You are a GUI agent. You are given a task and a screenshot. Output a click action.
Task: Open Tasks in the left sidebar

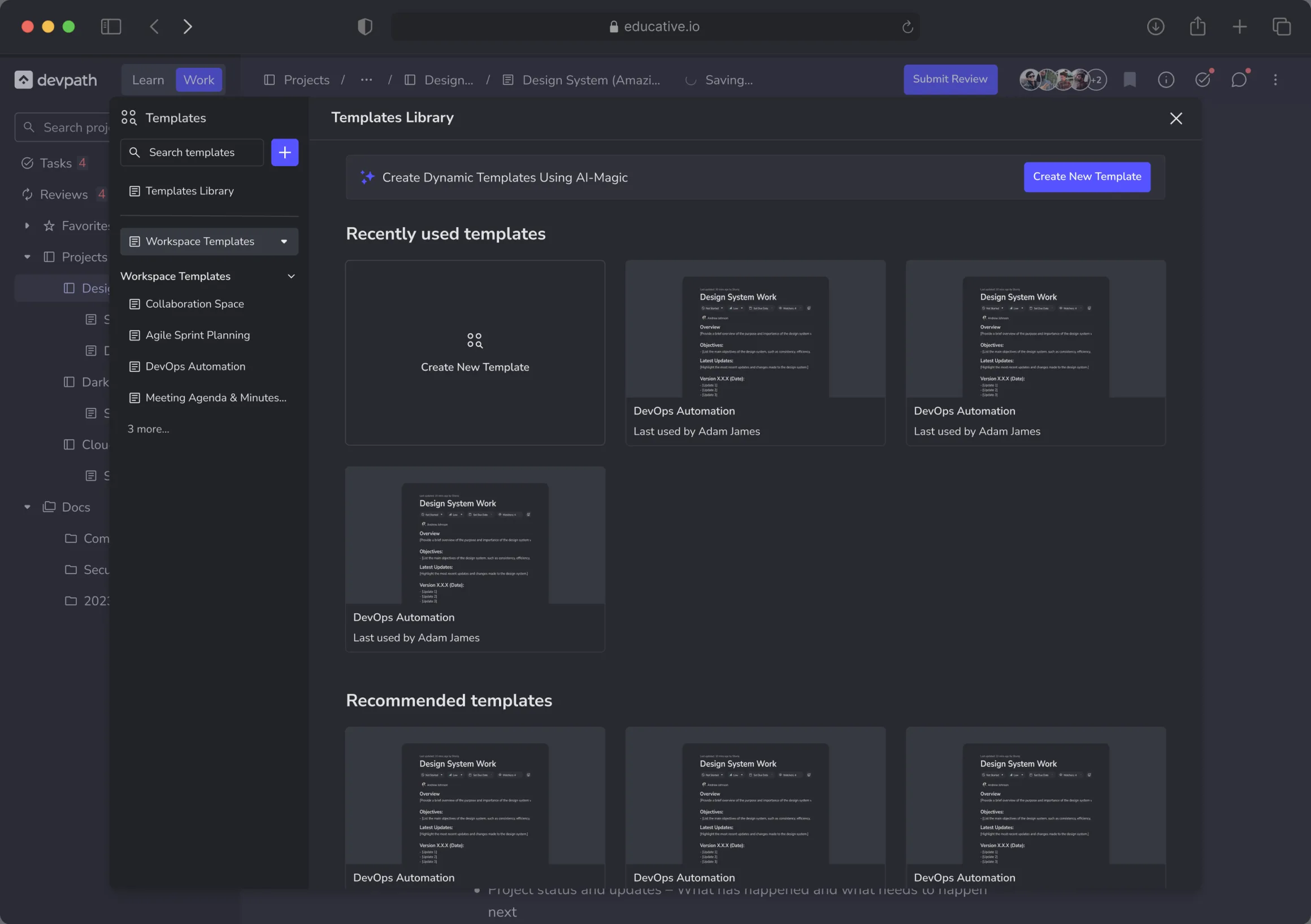[54, 163]
